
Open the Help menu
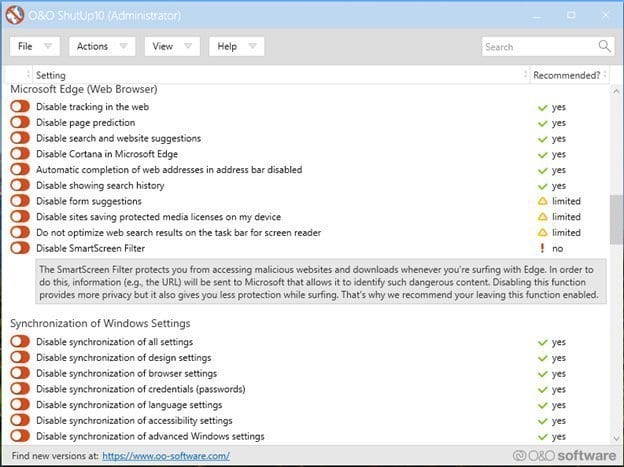tap(236, 46)
